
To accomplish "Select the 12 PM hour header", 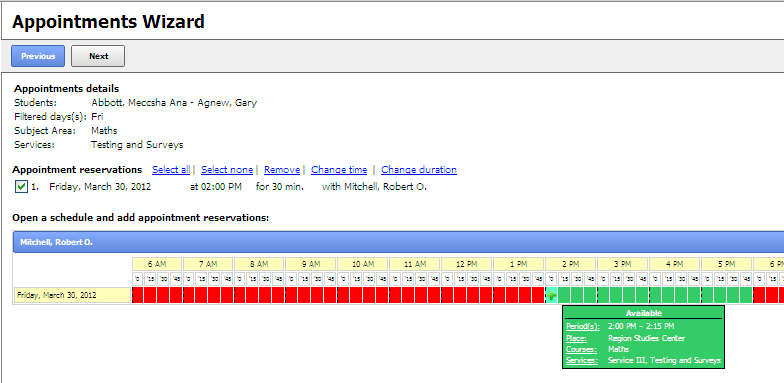I will click(466, 264).
